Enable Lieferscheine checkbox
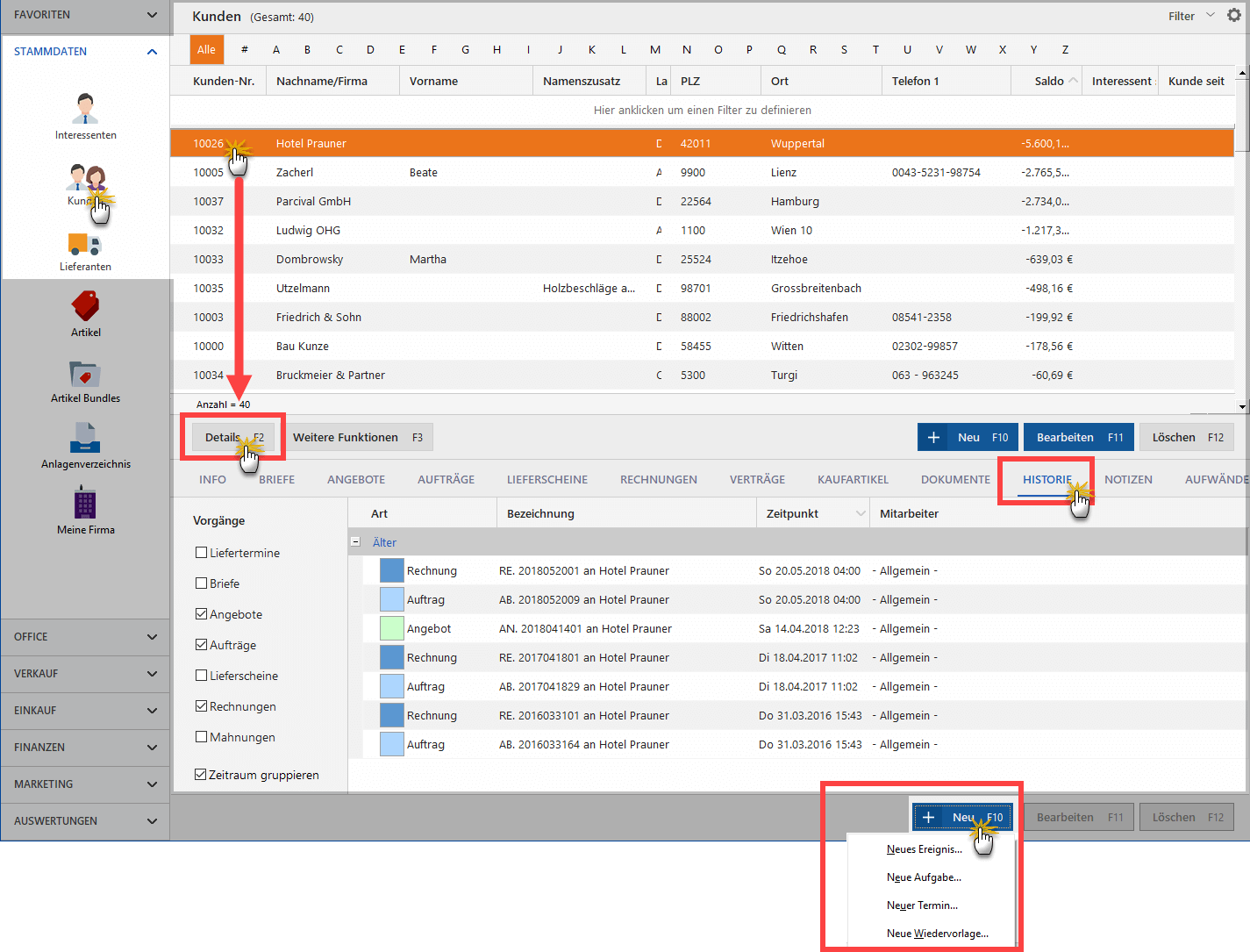Viewport: 1250px width, 952px height. [x=201, y=676]
